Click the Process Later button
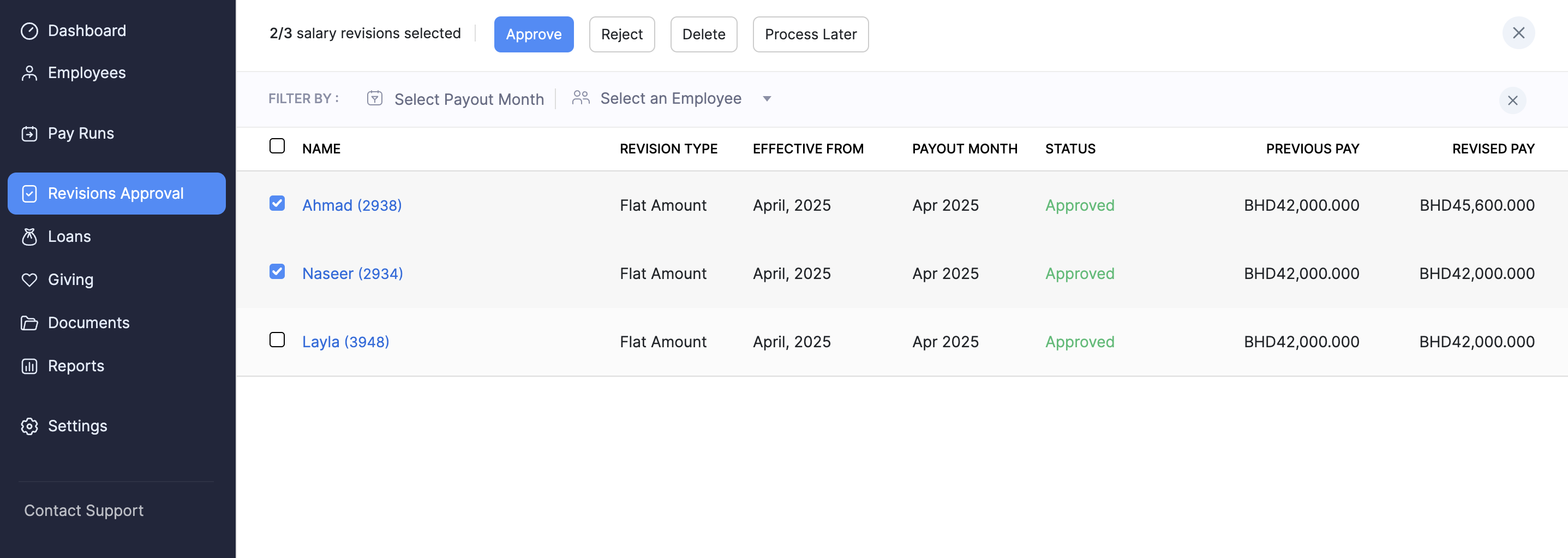This screenshot has width=1568, height=558. click(810, 34)
